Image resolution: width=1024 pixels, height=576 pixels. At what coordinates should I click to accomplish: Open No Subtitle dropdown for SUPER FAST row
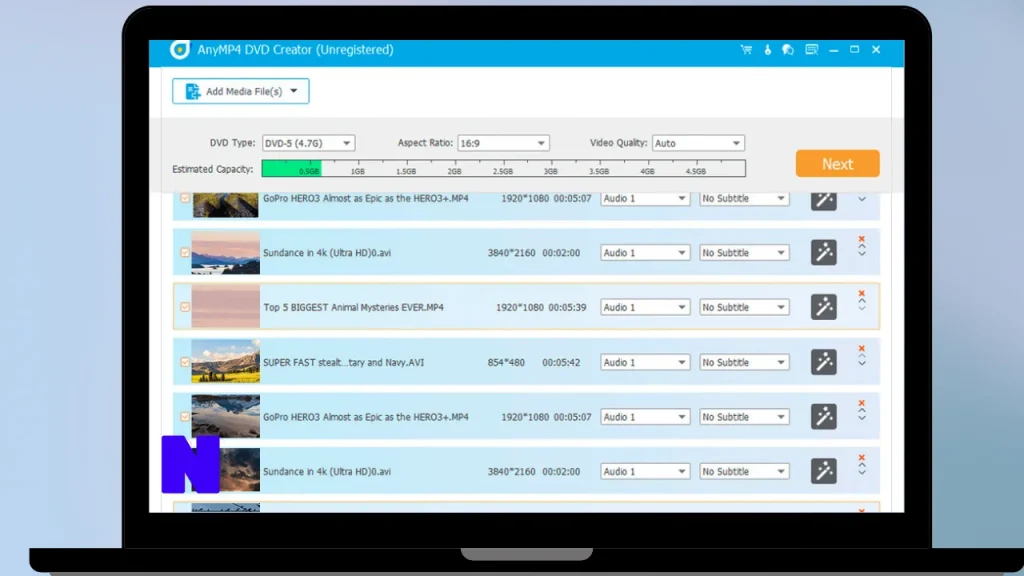tap(744, 362)
